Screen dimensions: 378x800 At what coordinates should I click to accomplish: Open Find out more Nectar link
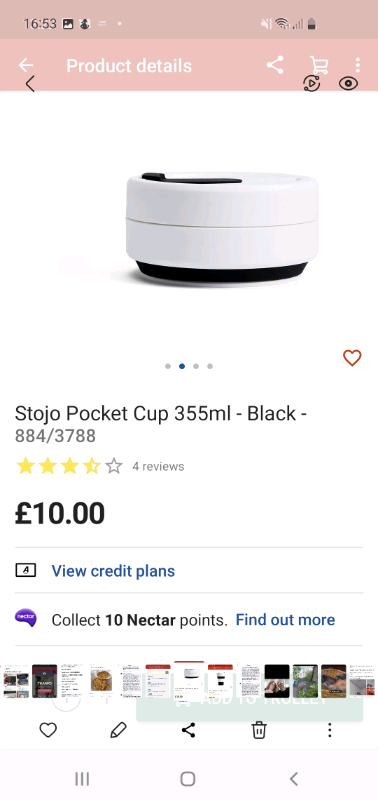point(285,620)
